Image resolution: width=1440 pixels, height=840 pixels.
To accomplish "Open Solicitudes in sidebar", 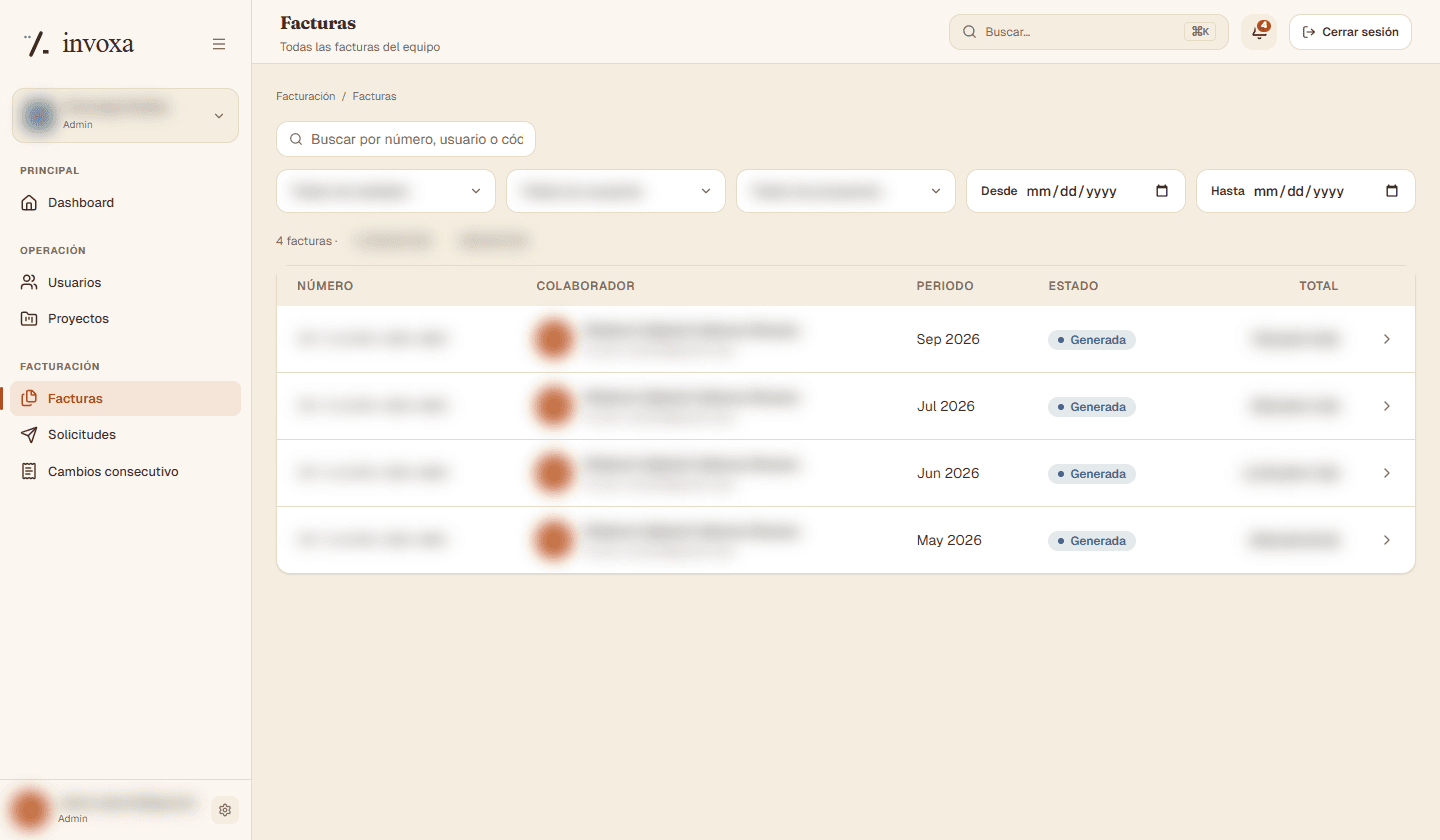I will [125, 435].
